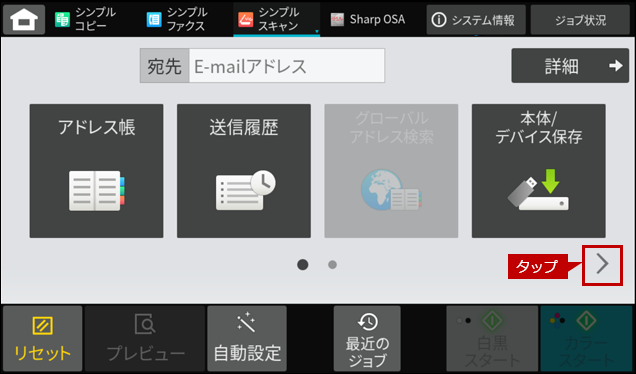Open システム情報 system info
The image size is (636, 374).
tap(476, 19)
